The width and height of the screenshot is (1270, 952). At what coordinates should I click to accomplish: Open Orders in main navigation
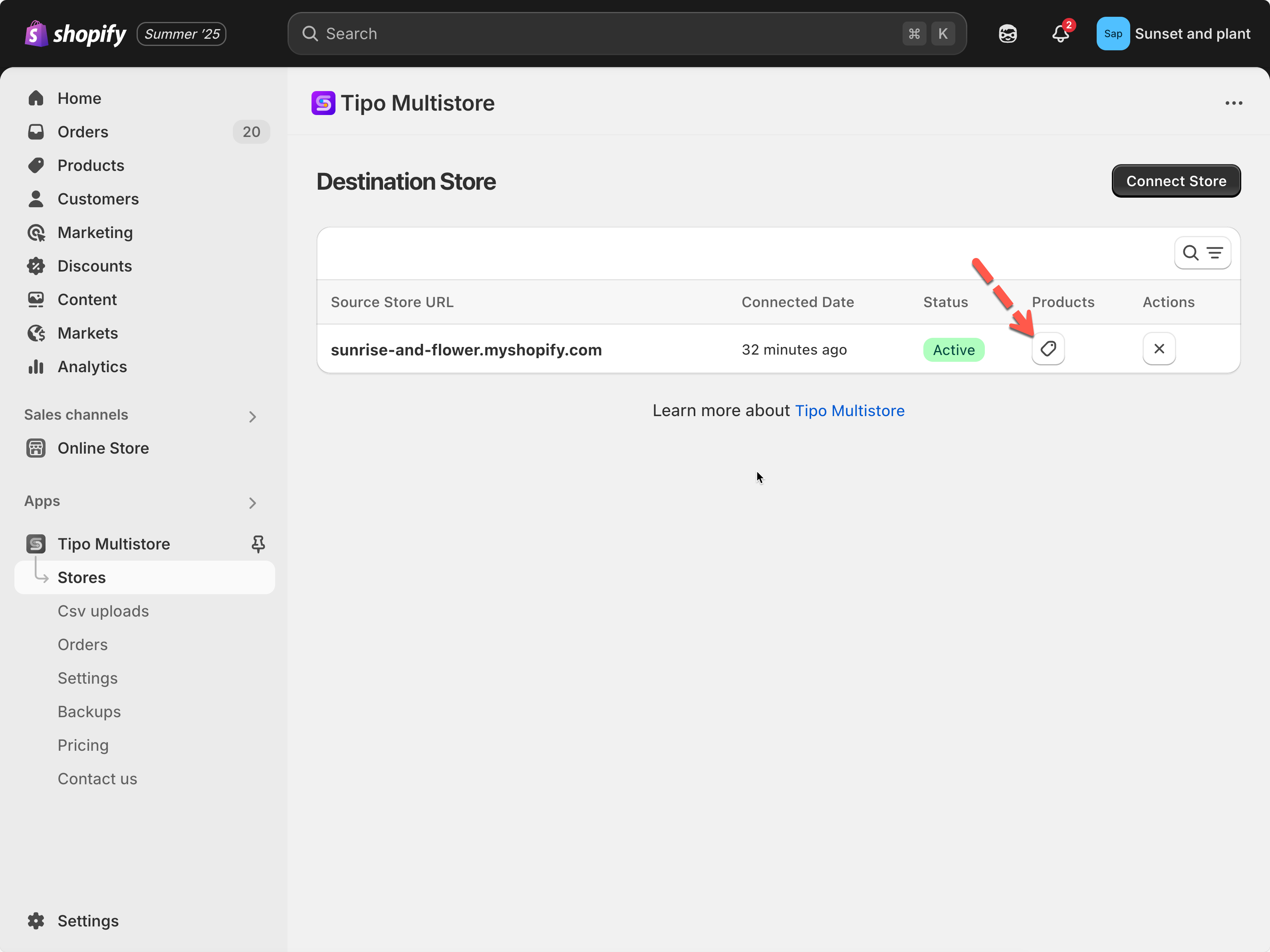click(83, 132)
